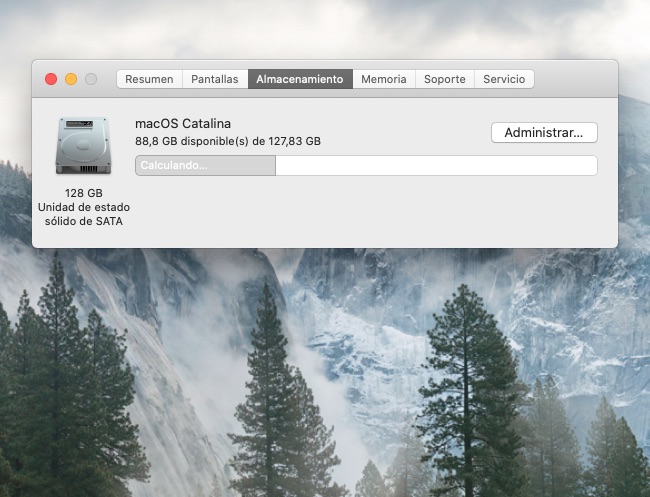The width and height of the screenshot is (650, 497).
Task: Click the white free-space portion of storage bar
Action: pyautogui.click(x=436, y=166)
